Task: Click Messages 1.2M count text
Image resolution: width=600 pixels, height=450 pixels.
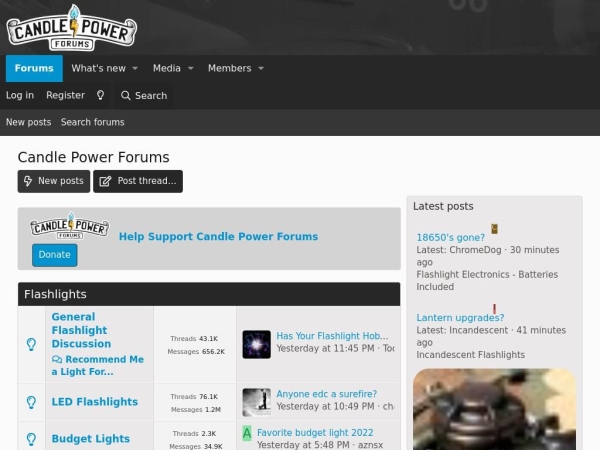Action: pyautogui.click(x=196, y=409)
